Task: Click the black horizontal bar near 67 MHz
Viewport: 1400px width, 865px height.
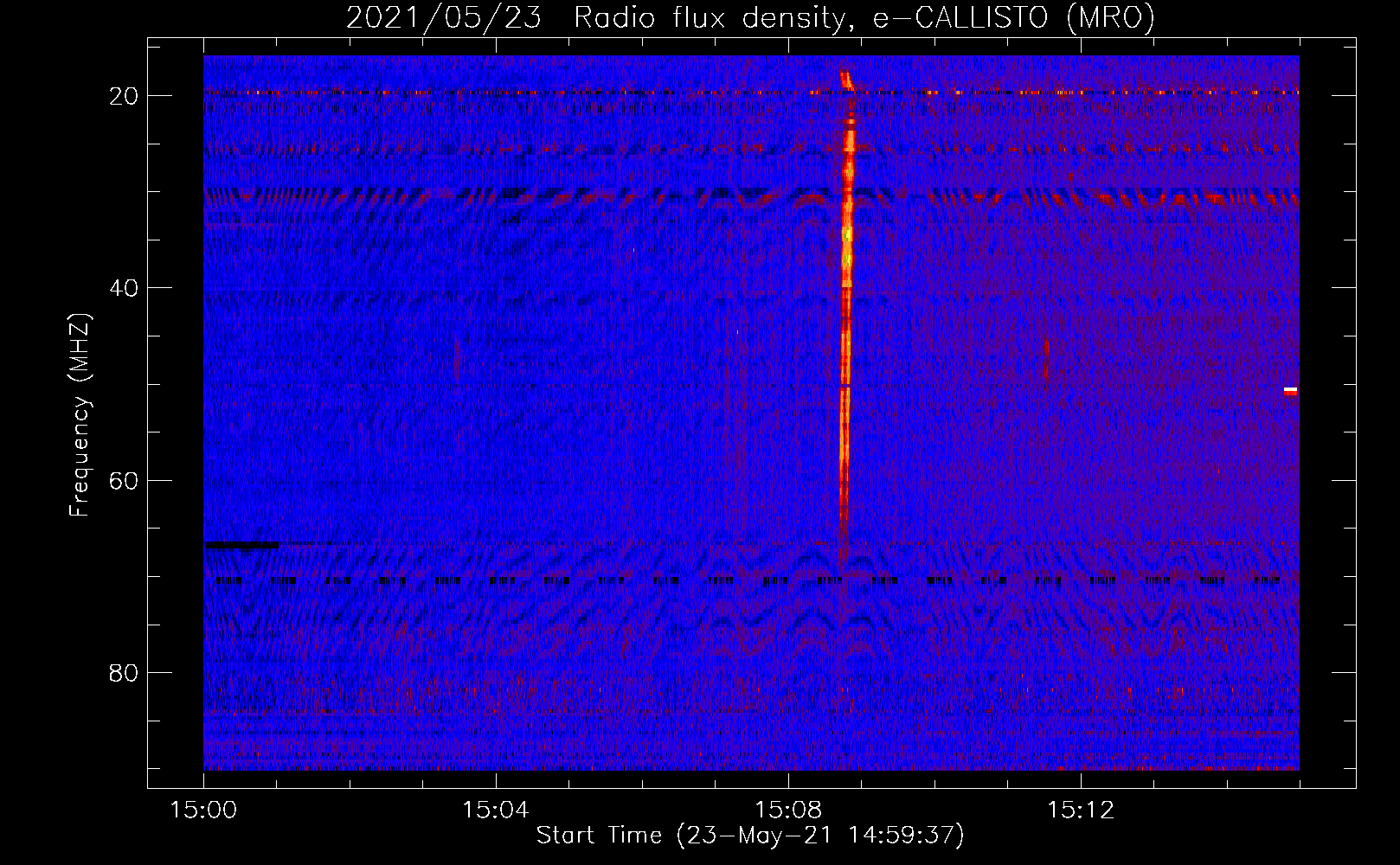Action: (x=241, y=545)
